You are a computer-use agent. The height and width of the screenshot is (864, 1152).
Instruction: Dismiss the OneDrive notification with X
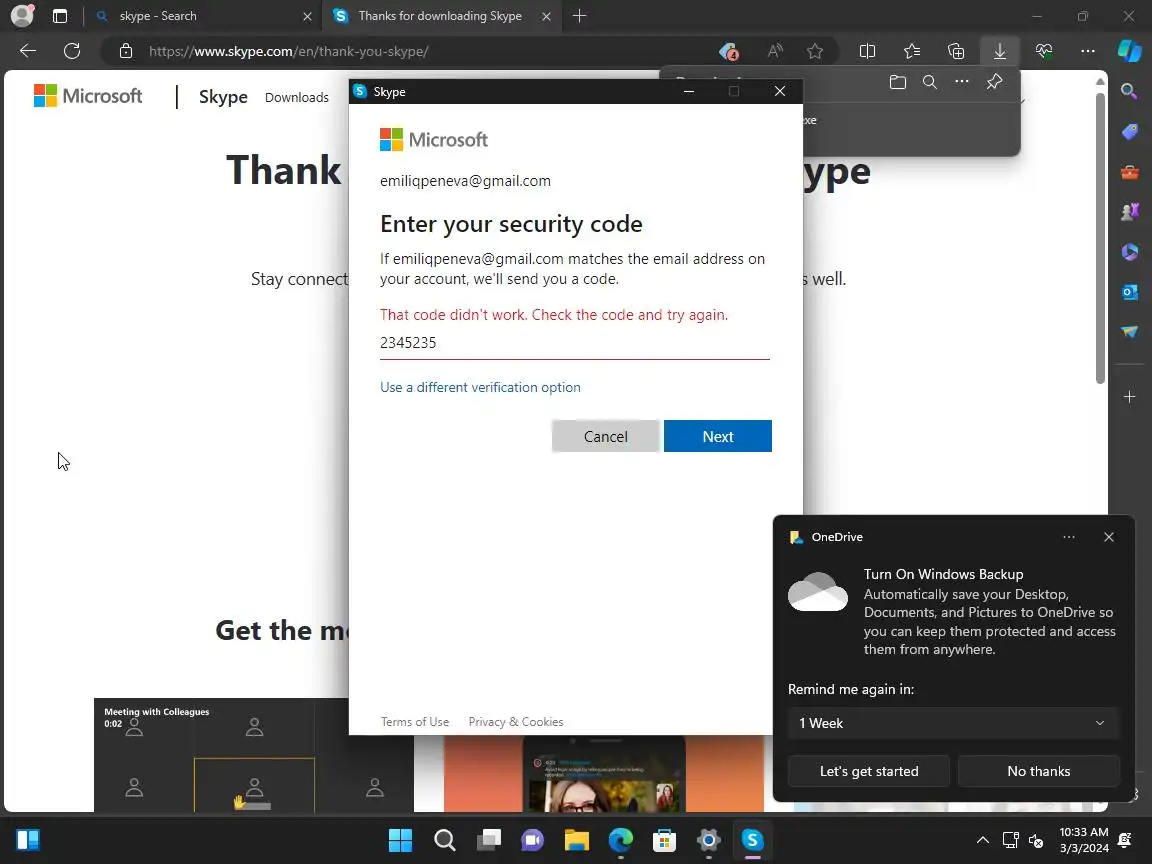1109,537
